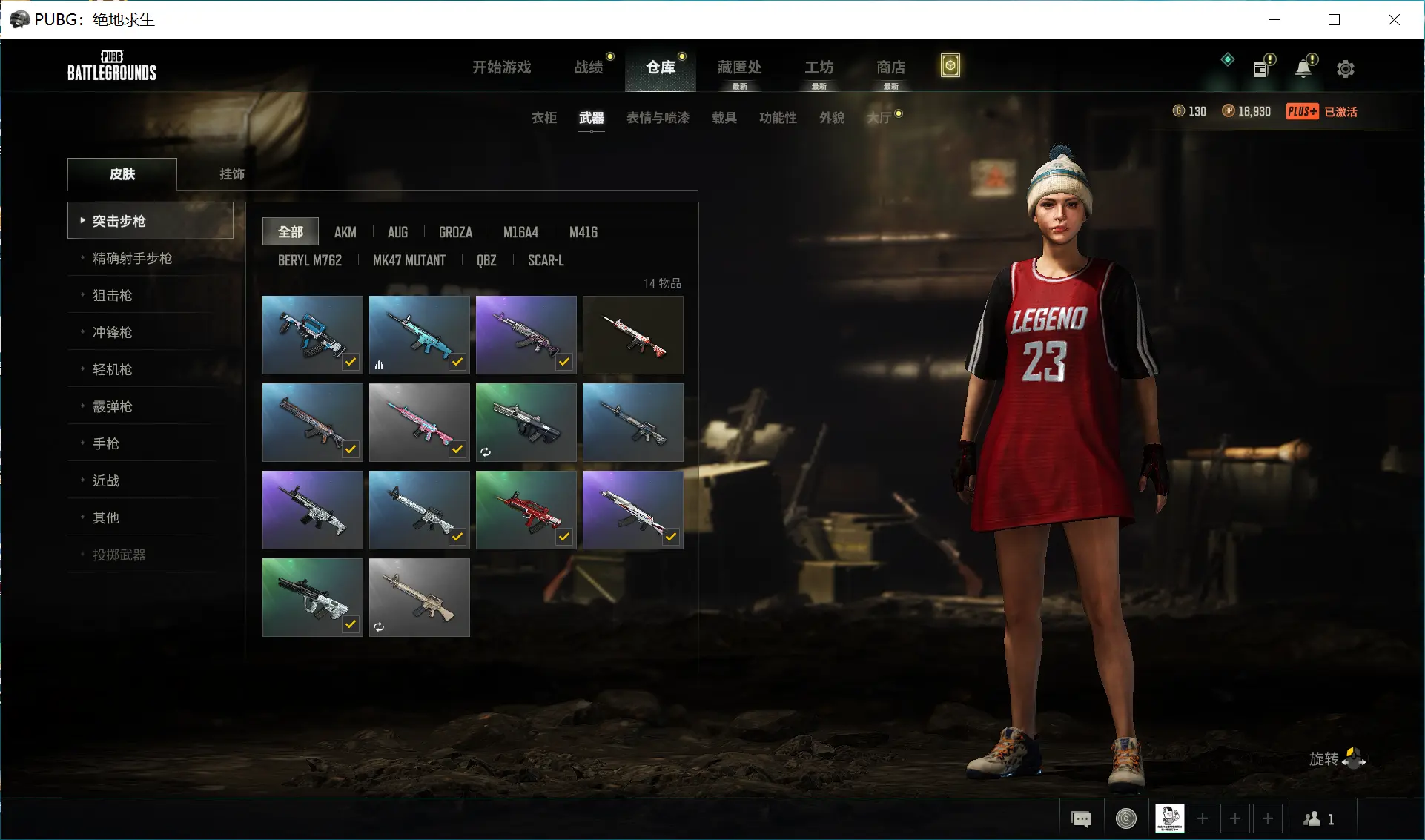The width and height of the screenshot is (1425, 840).
Task: Click swap icon on tan M16A4 skin
Action: (379, 626)
